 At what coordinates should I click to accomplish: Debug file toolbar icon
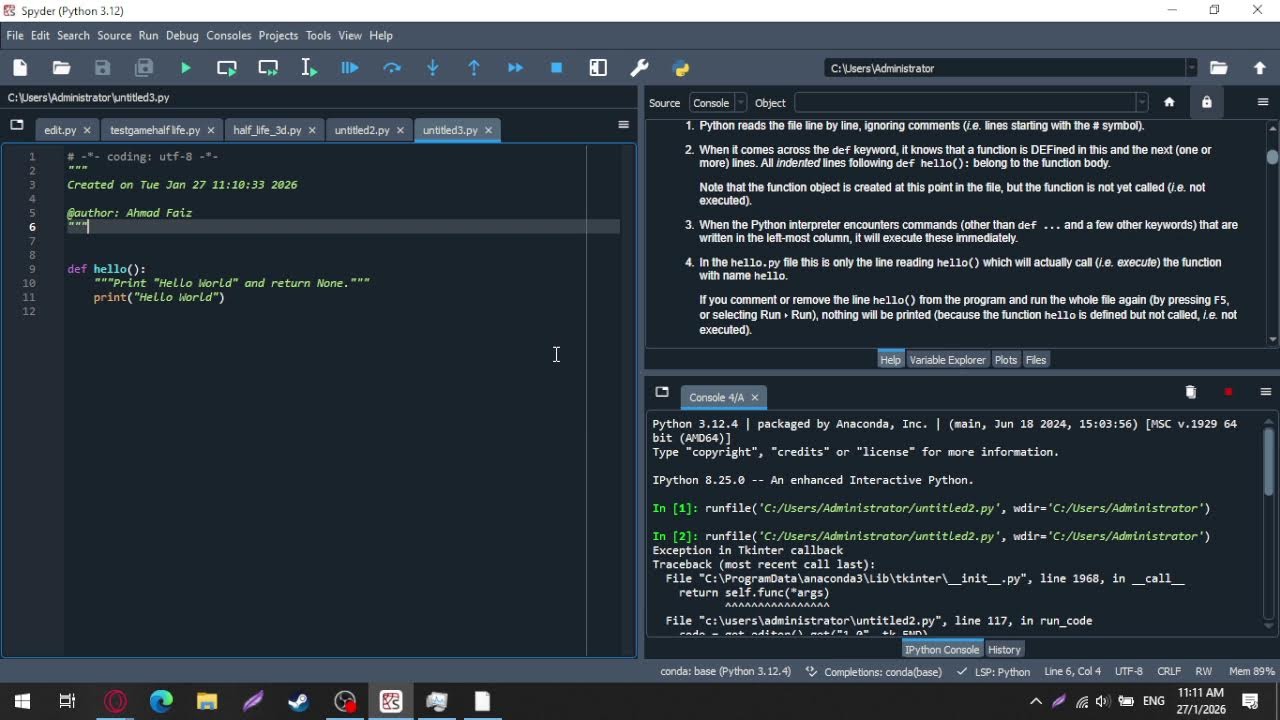(350, 68)
